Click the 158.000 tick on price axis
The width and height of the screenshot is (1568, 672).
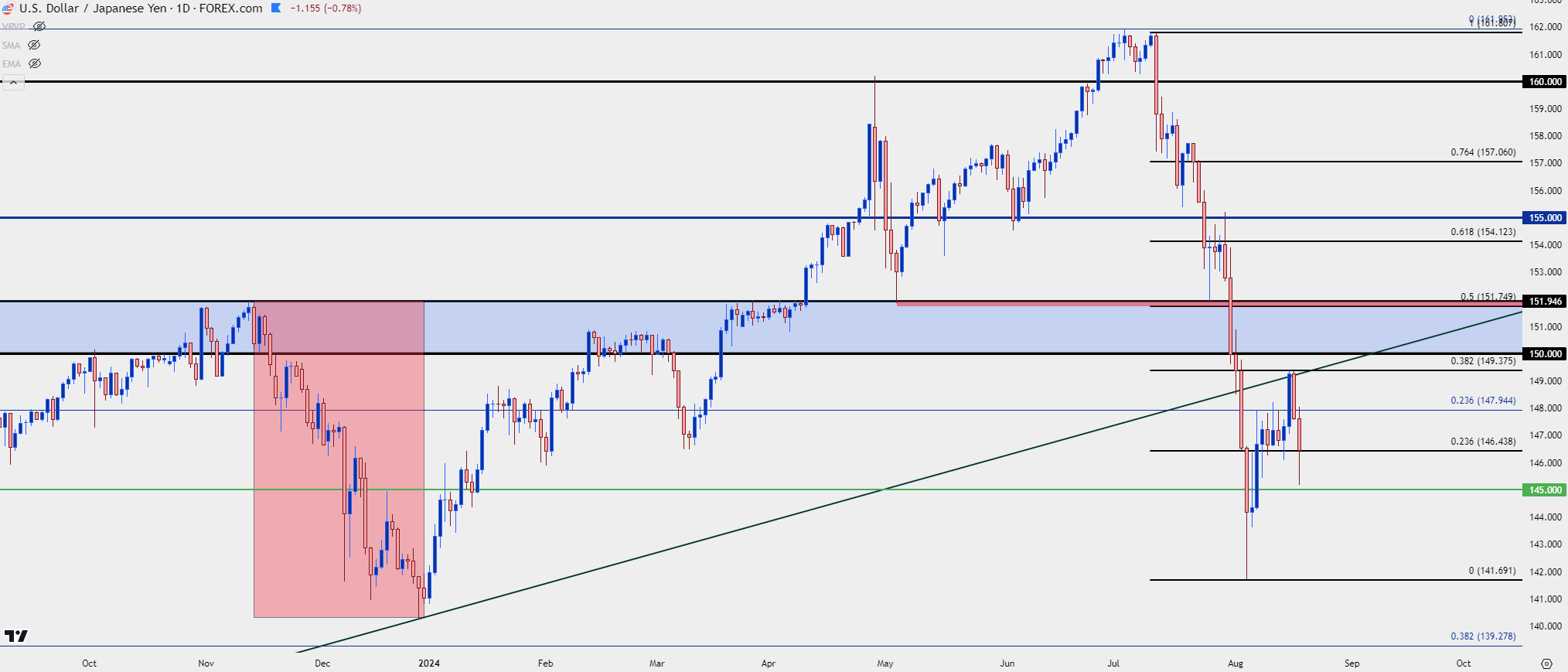(1545, 136)
